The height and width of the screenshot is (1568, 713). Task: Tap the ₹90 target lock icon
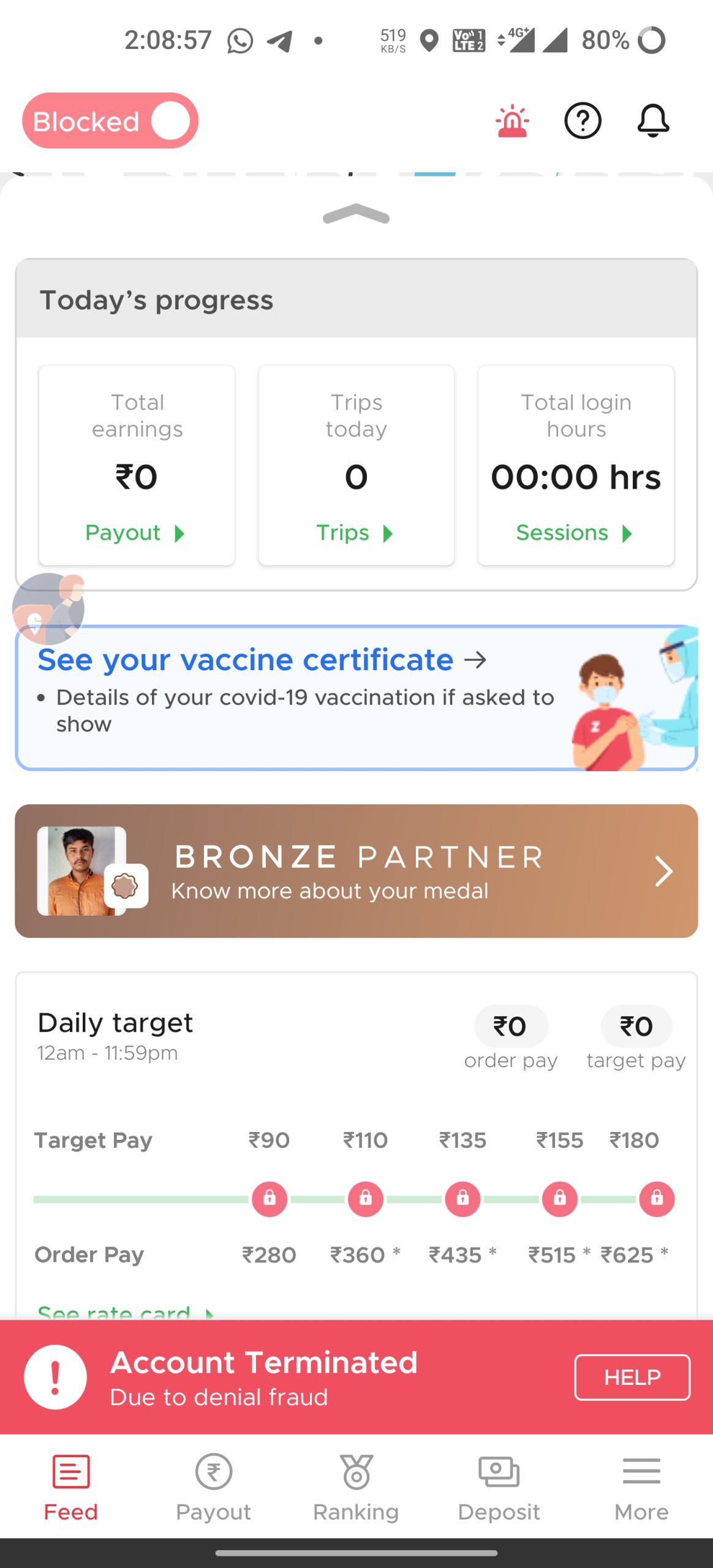click(270, 1198)
